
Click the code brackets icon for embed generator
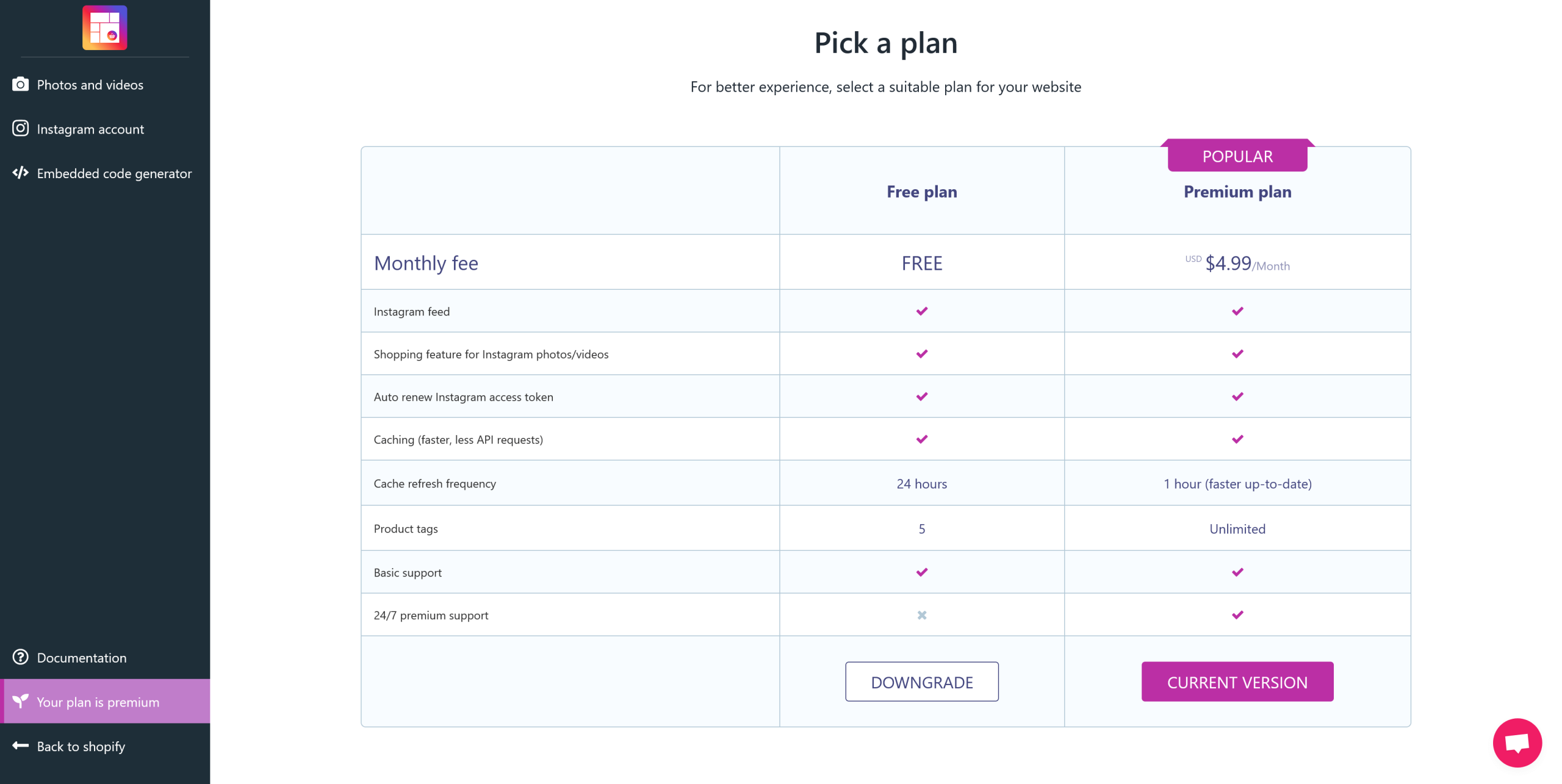click(x=20, y=173)
